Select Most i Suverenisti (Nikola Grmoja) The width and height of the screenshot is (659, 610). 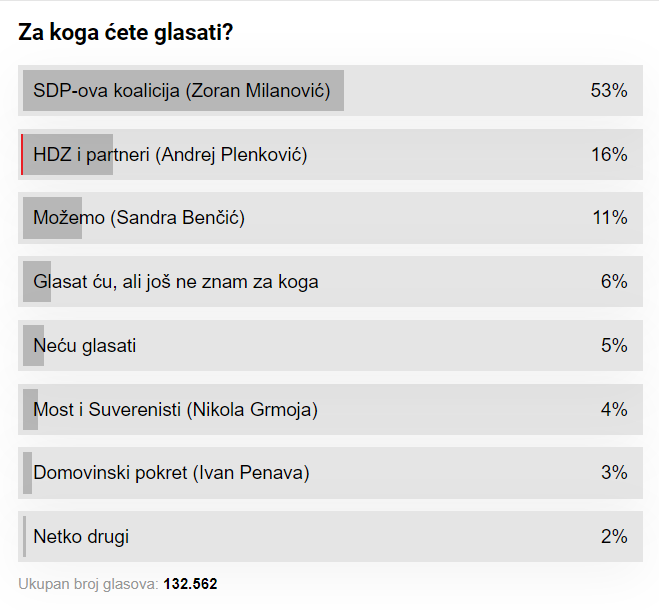coord(176,409)
